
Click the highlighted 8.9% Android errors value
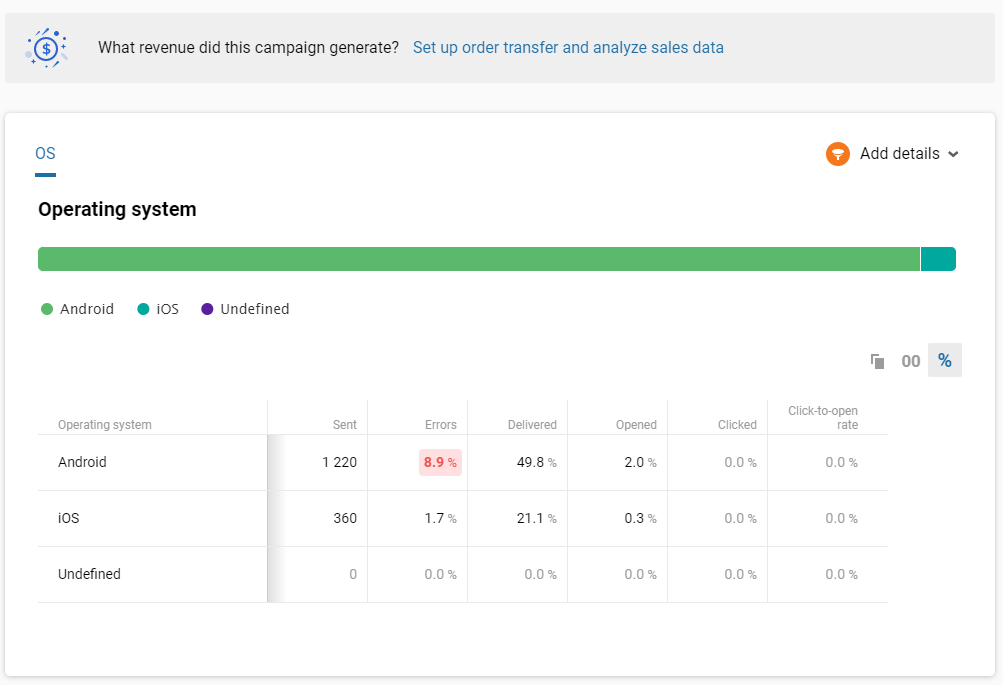tap(440, 462)
